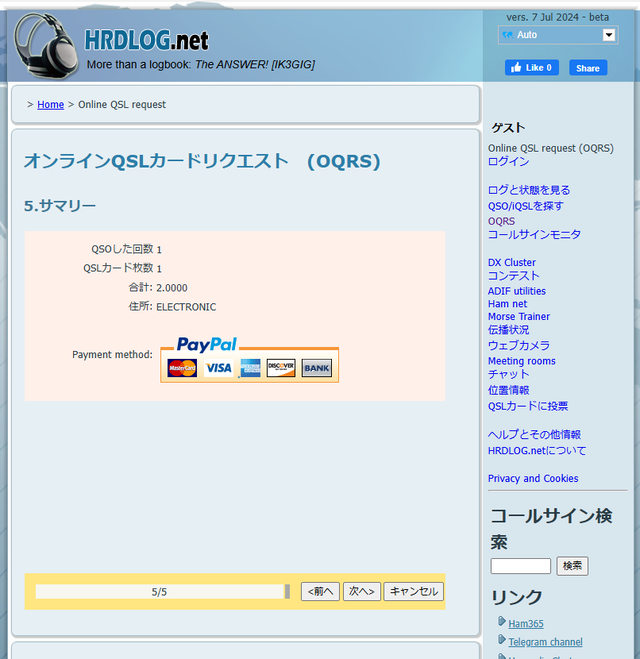The image size is (640, 659).
Task: Open コールサインモニタ link
Action: point(534,235)
